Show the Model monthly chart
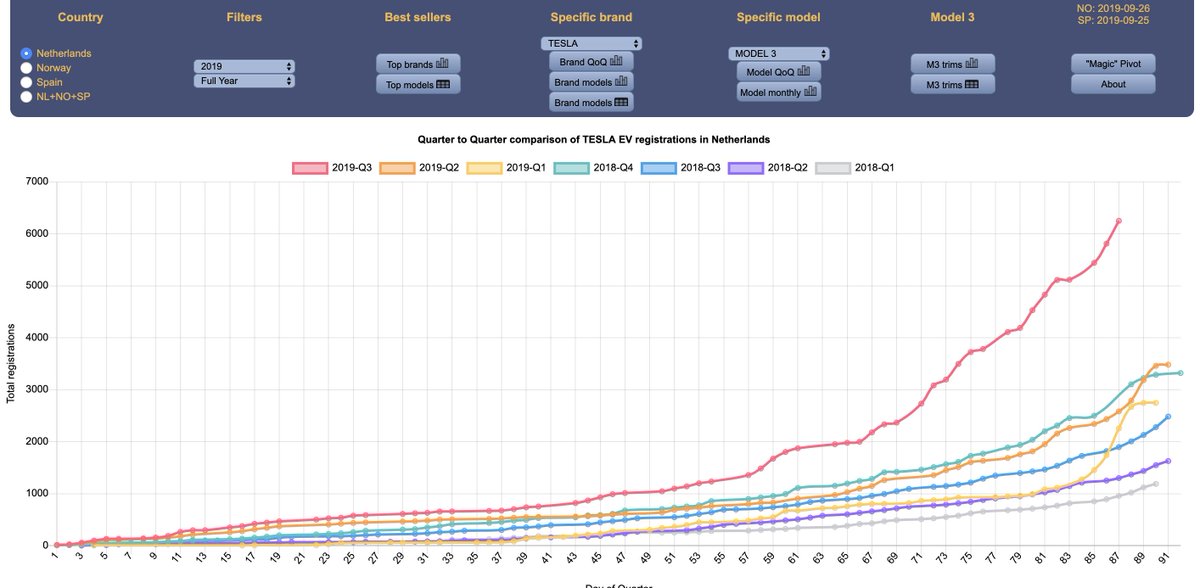1200x588 pixels. tap(779, 92)
